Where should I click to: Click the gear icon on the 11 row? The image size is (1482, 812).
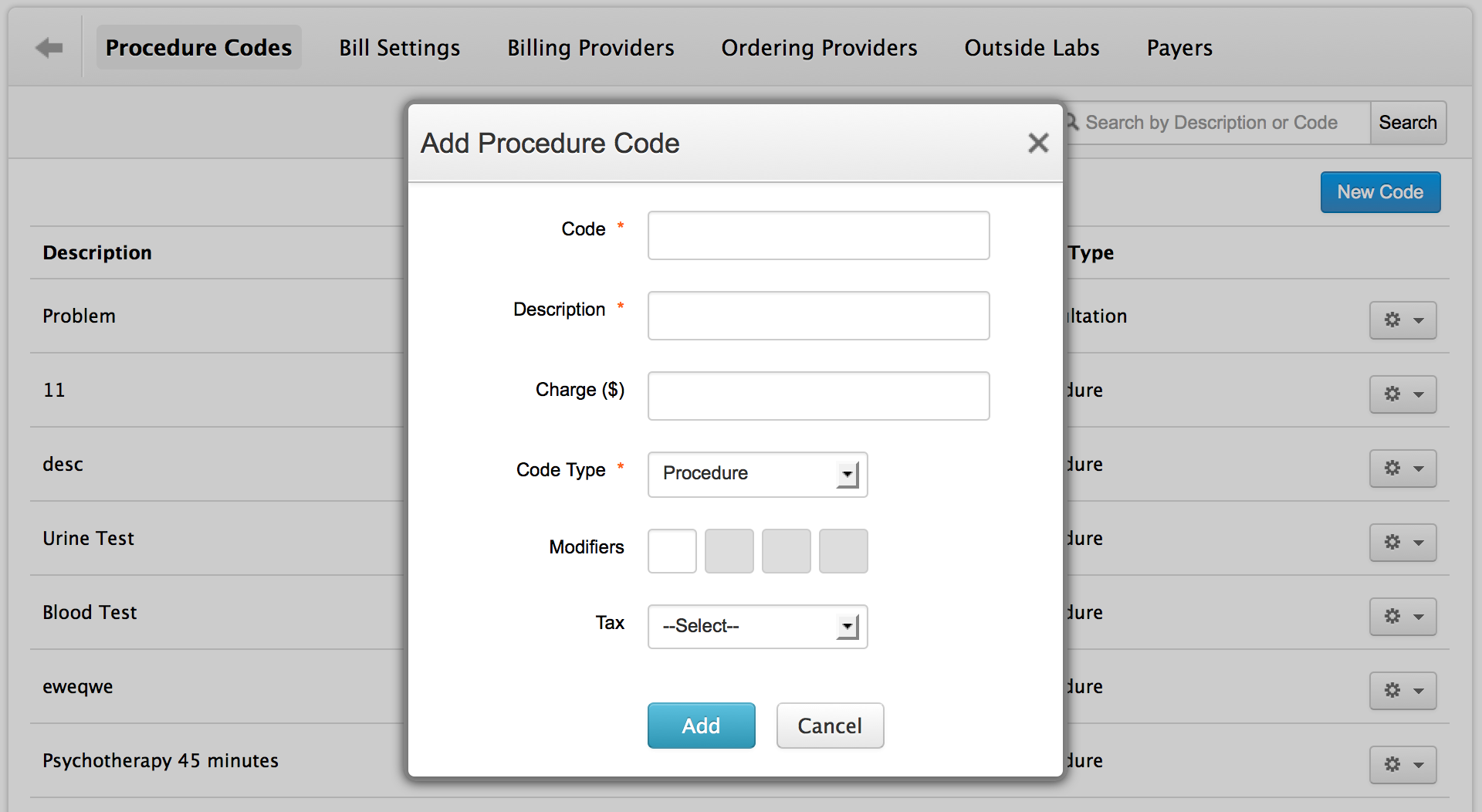(1393, 394)
